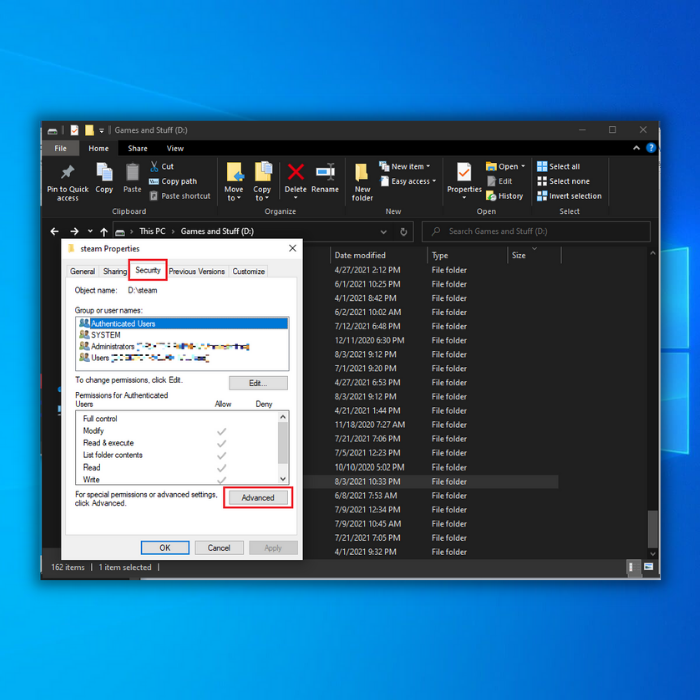700x700 pixels.
Task: Click Invert selection
Action: coord(569,196)
